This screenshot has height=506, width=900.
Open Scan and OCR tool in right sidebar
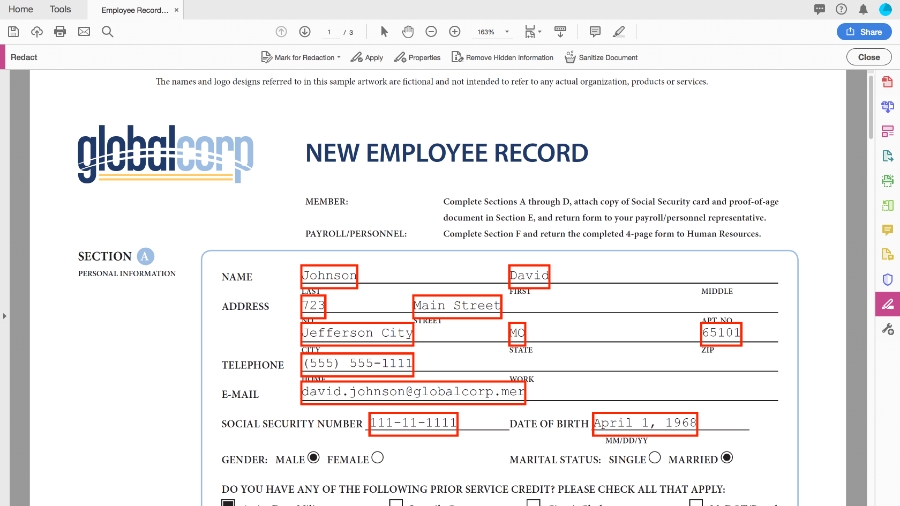point(887,180)
